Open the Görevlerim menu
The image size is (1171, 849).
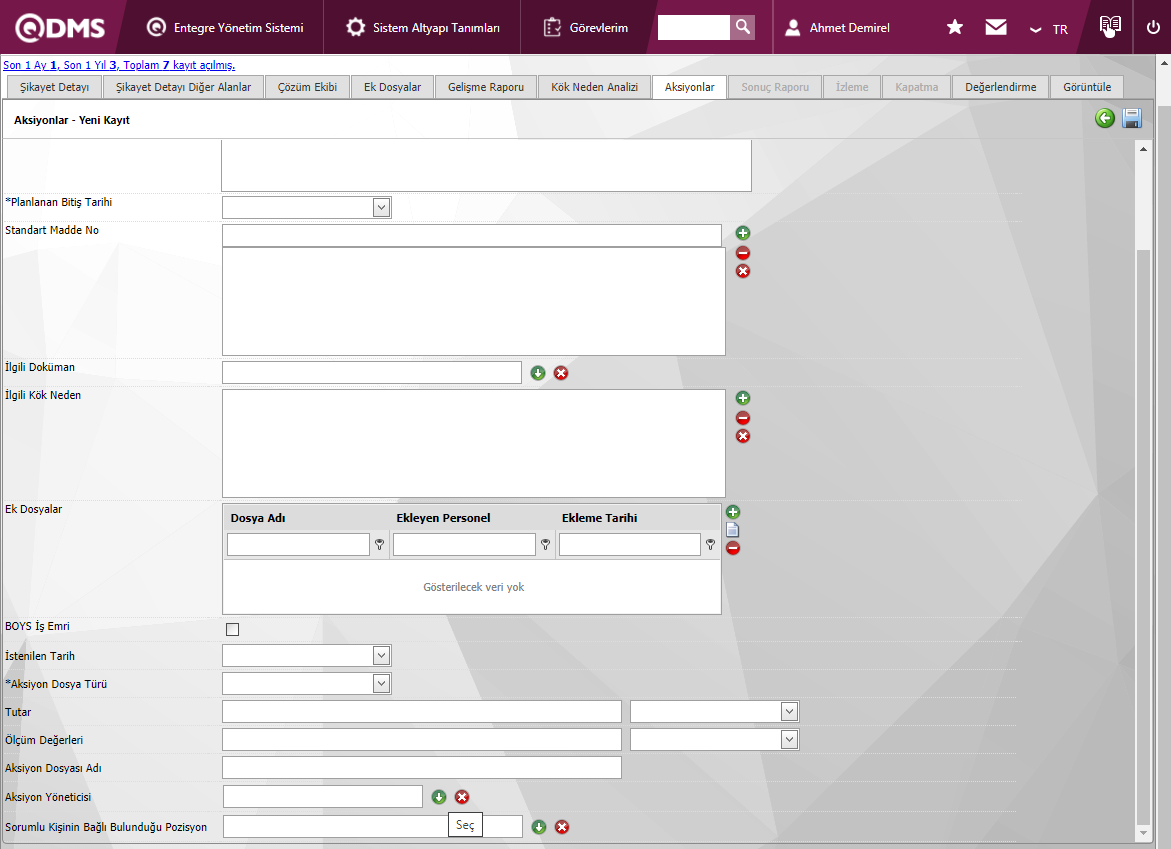pyautogui.click(x=586, y=28)
